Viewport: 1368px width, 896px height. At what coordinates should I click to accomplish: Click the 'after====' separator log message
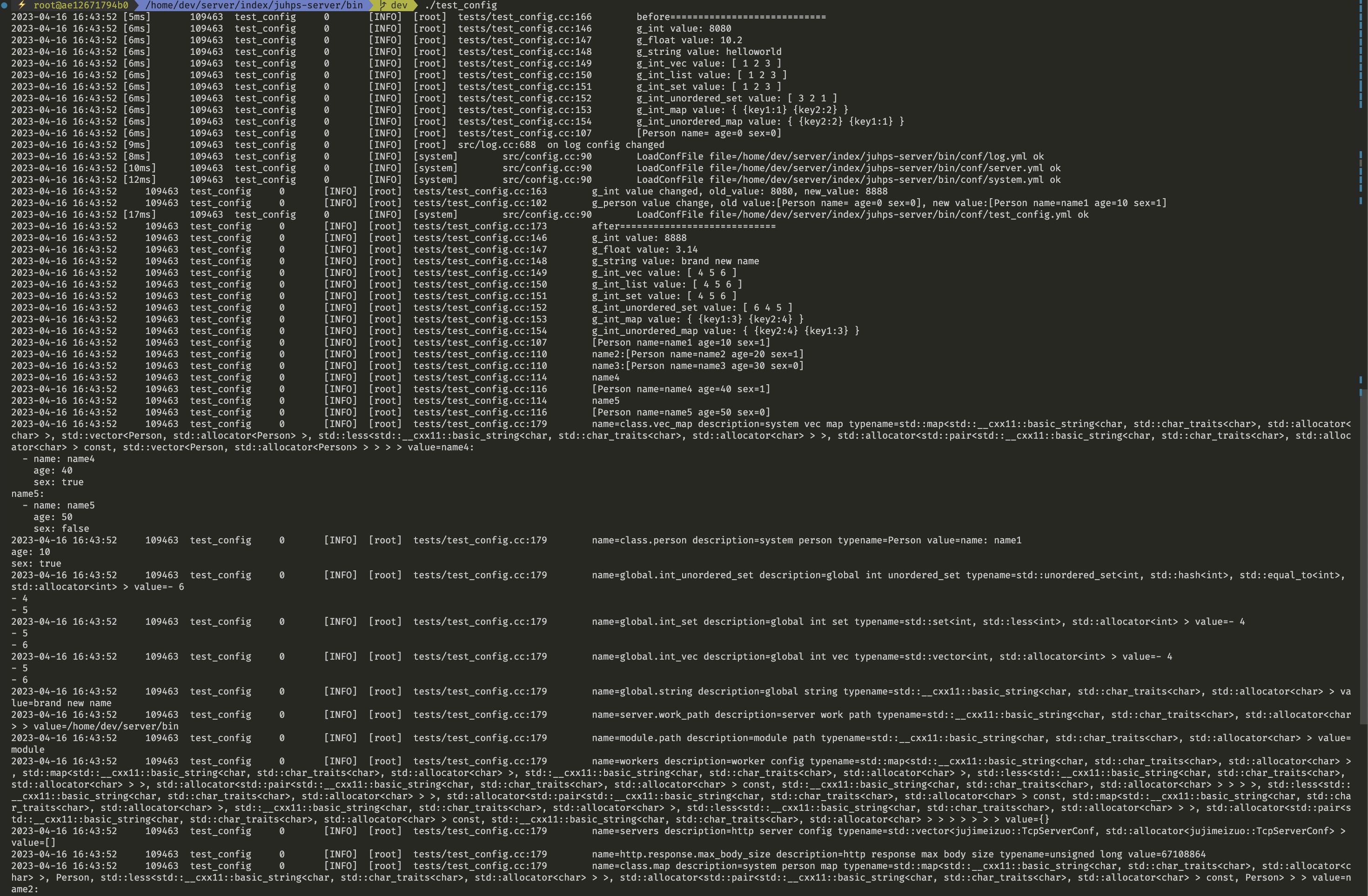click(x=684, y=226)
